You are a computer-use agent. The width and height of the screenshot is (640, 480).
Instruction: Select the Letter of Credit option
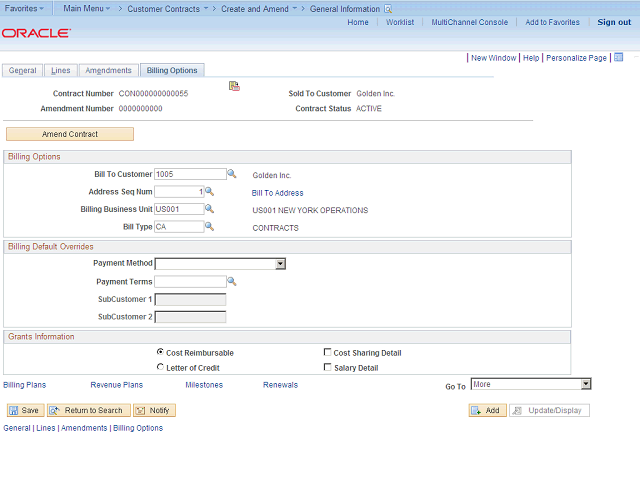pos(160,367)
